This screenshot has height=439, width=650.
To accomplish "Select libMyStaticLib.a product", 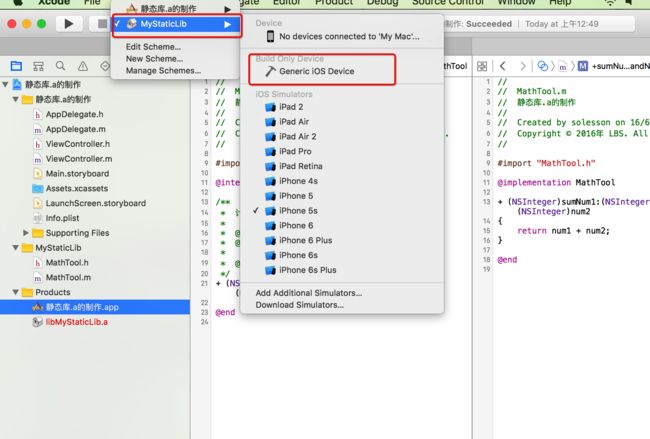I will (76, 322).
